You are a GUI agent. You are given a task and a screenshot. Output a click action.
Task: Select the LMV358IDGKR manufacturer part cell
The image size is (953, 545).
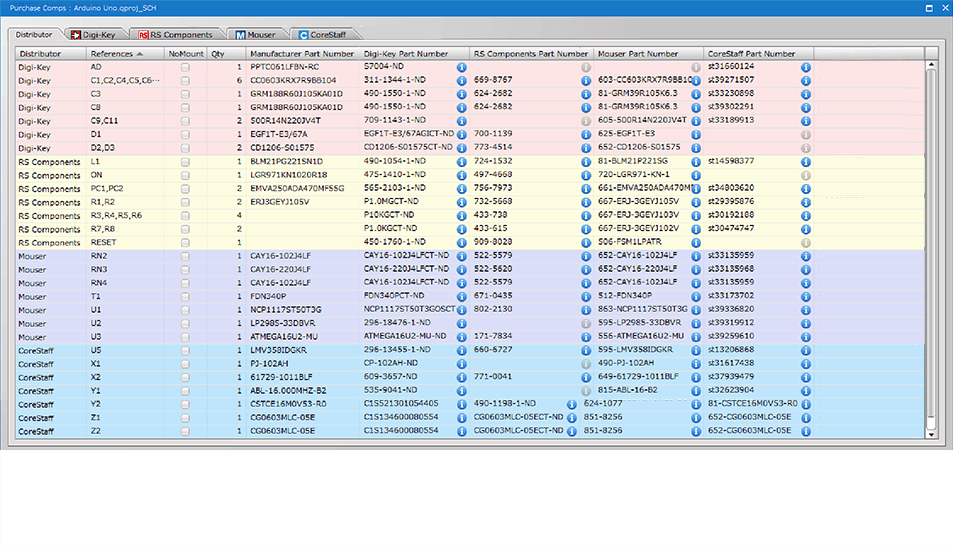click(x=303, y=351)
